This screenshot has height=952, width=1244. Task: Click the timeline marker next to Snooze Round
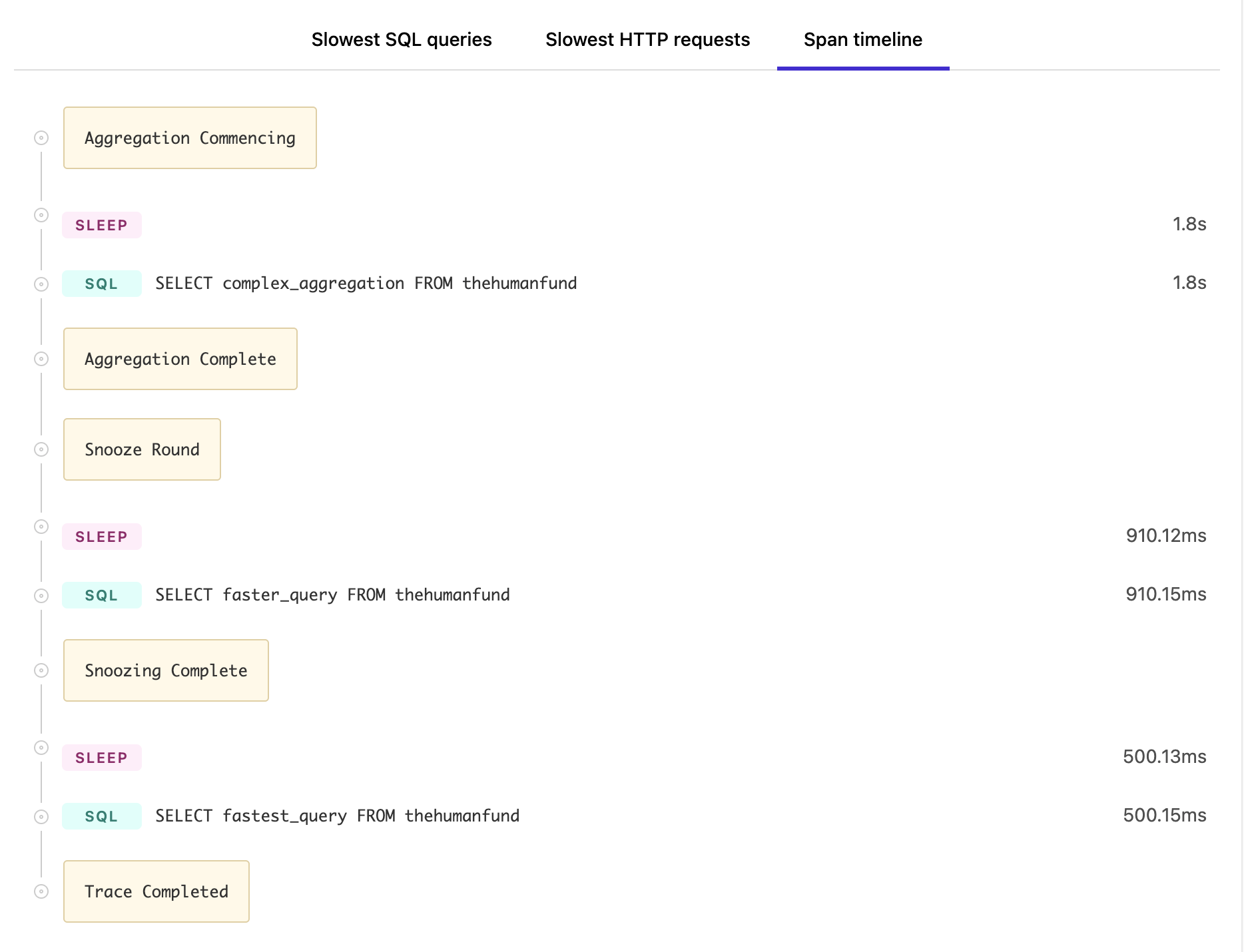(41, 449)
